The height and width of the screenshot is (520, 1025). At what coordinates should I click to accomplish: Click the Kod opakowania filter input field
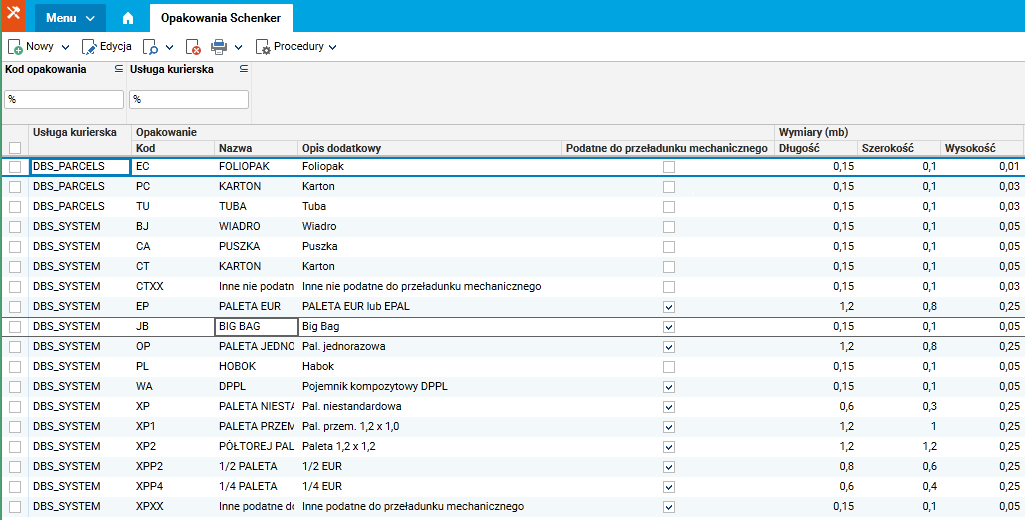(x=64, y=99)
